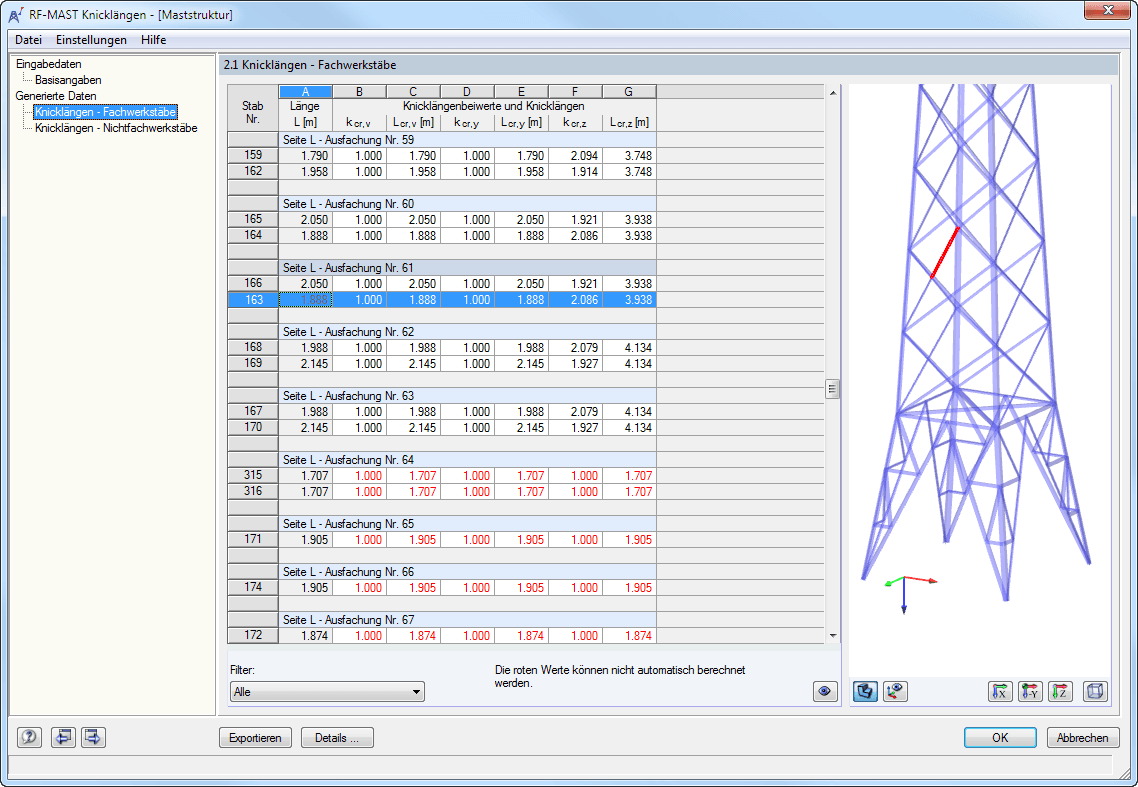Toggle the eye view mode button beside the table
This screenshot has height=787, width=1138.
[x=825, y=691]
